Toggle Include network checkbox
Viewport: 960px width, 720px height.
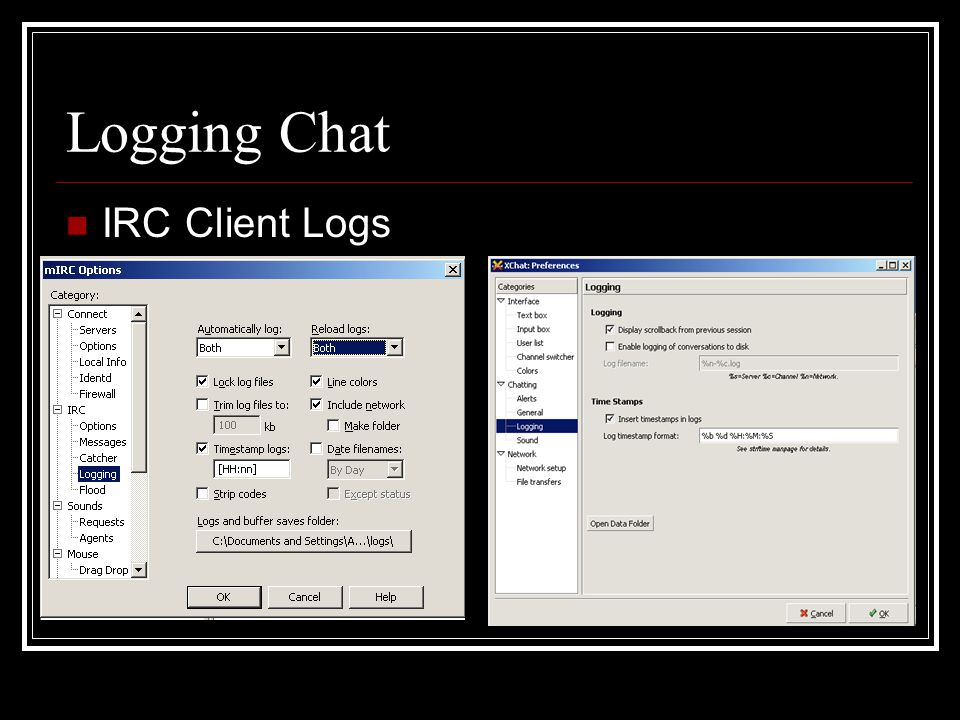point(316,405)
